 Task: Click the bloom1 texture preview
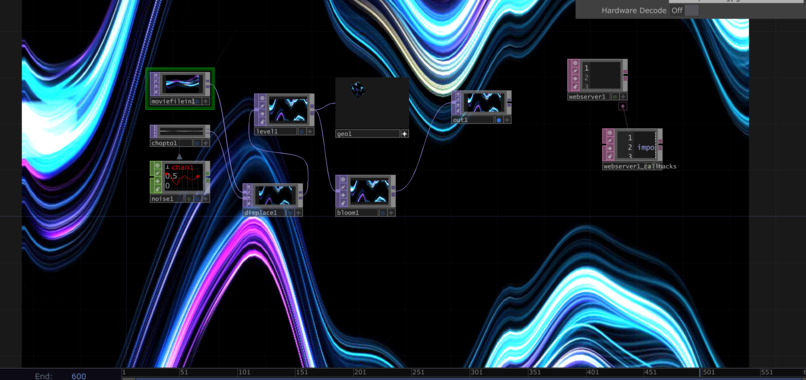[x=369, y=191]
